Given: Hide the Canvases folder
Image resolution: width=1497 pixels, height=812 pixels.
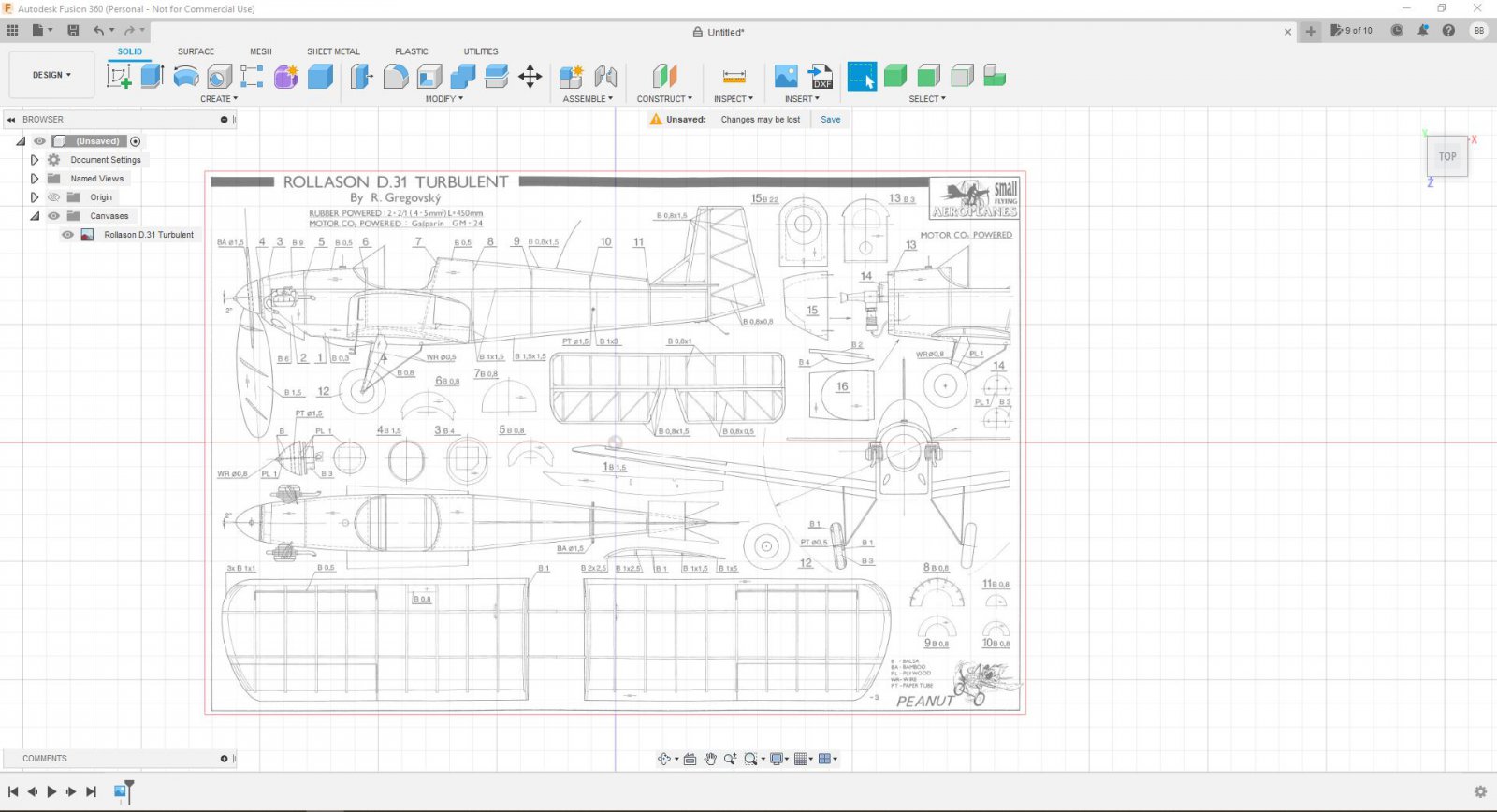Looking at the screenshot, I should 53,216.
